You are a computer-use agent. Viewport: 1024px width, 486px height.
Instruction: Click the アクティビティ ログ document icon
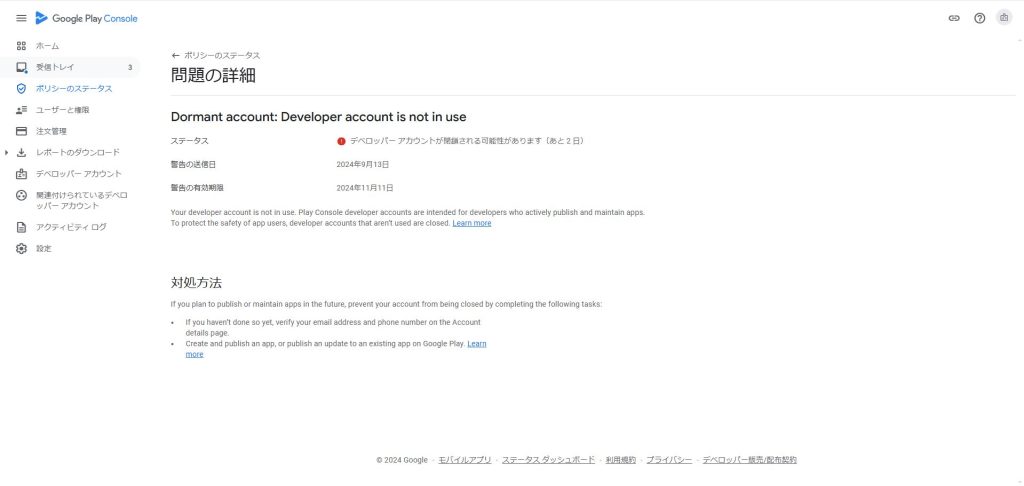click(x=21, y=227)
